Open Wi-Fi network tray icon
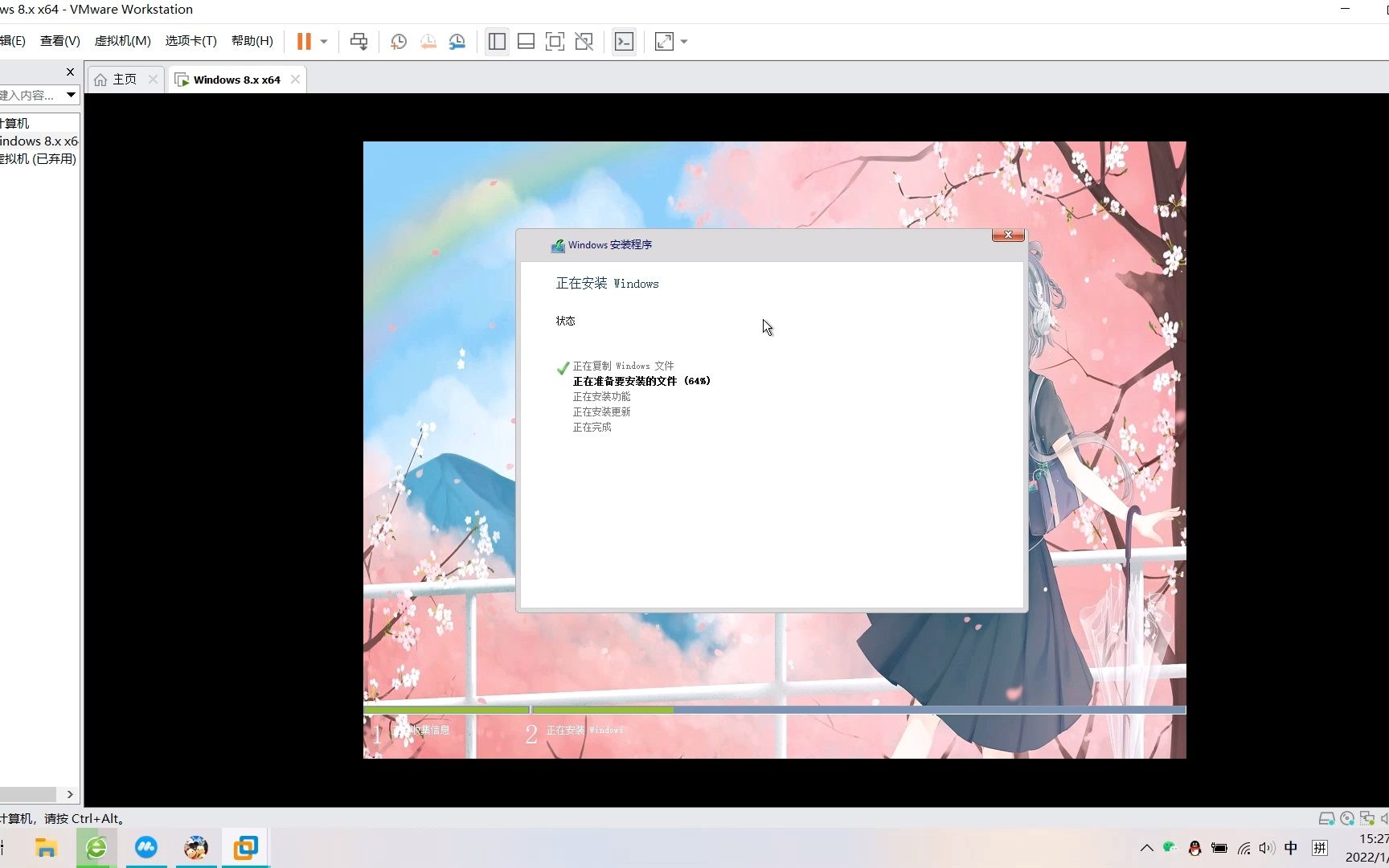1389x868 pixels. click(1244, 848)
